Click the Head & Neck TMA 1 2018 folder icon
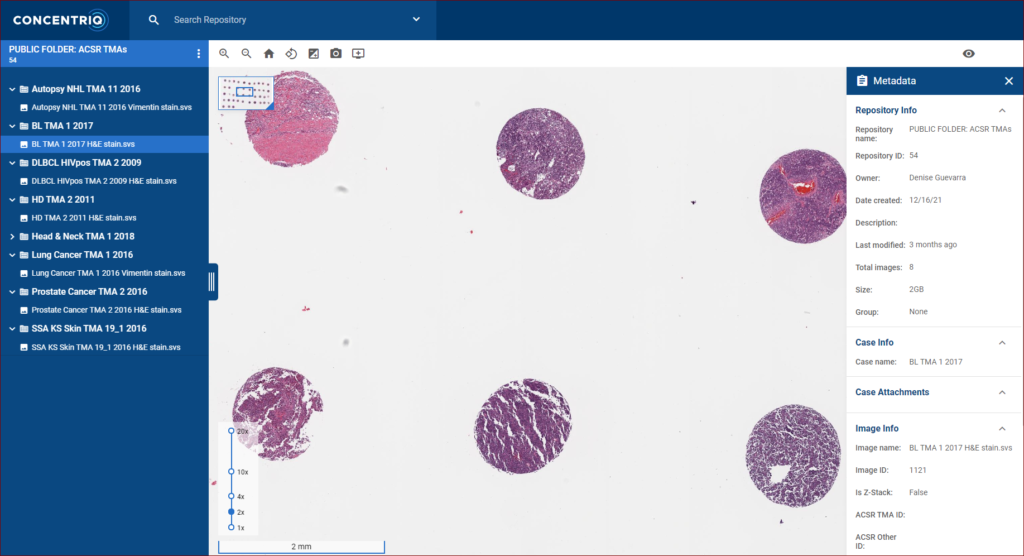The height and width of the screenshot is (556, 1024). [24, 237]
